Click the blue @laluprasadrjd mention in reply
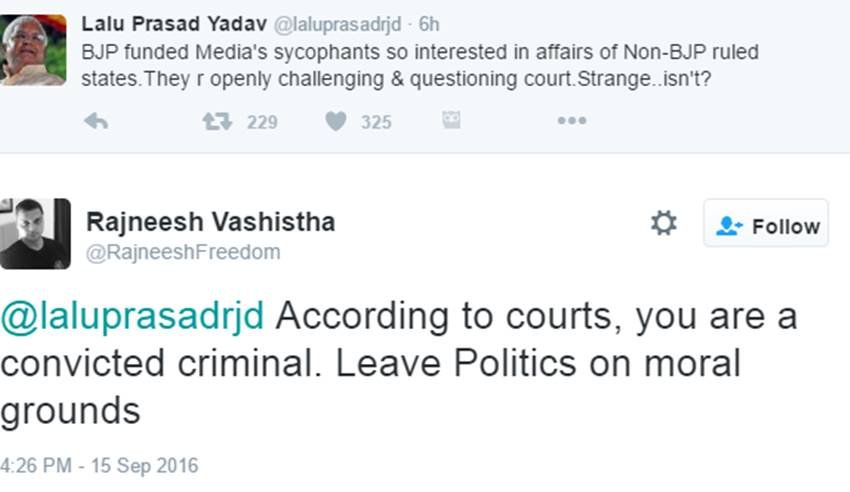This screenshot has width=850, height=492. pos(132,316)
